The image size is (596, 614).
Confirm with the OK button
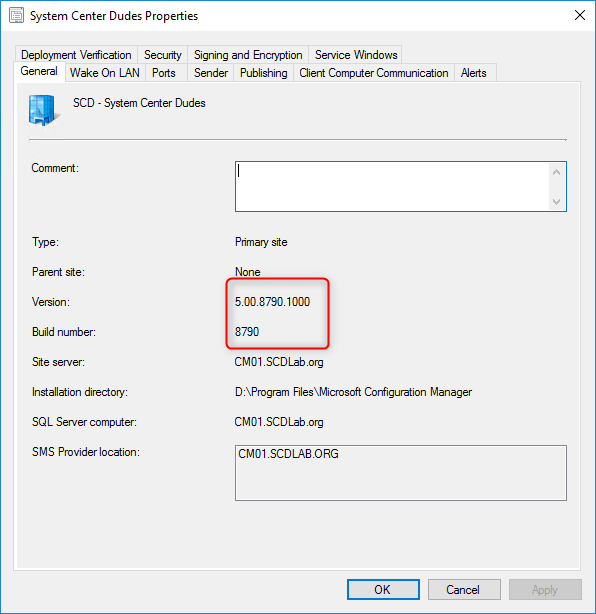coord(383,589)
